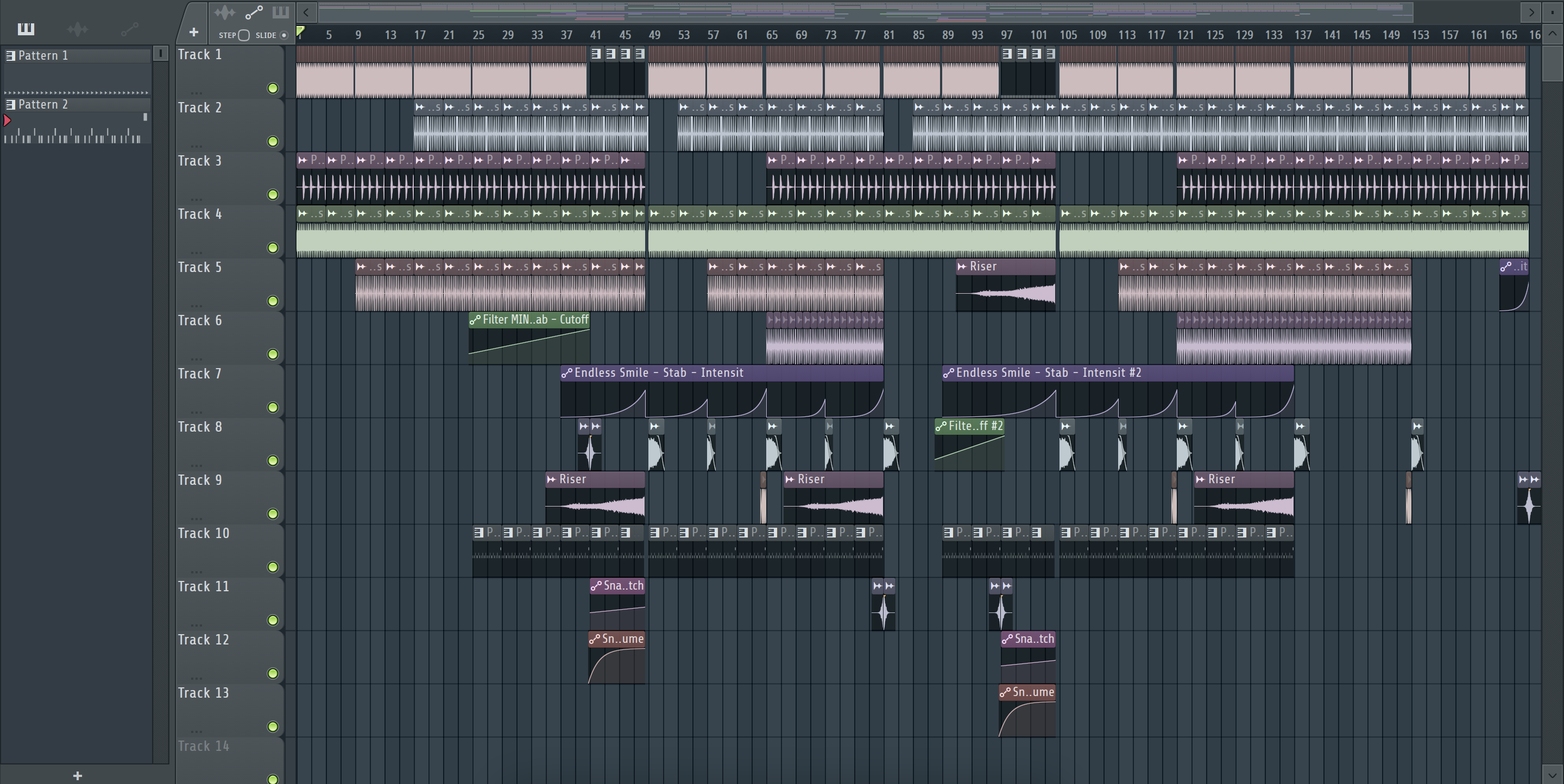The height and width of the screenshot is (784, 1564).
Task: Click the plus button above Track 1
Action: point(194,32)
